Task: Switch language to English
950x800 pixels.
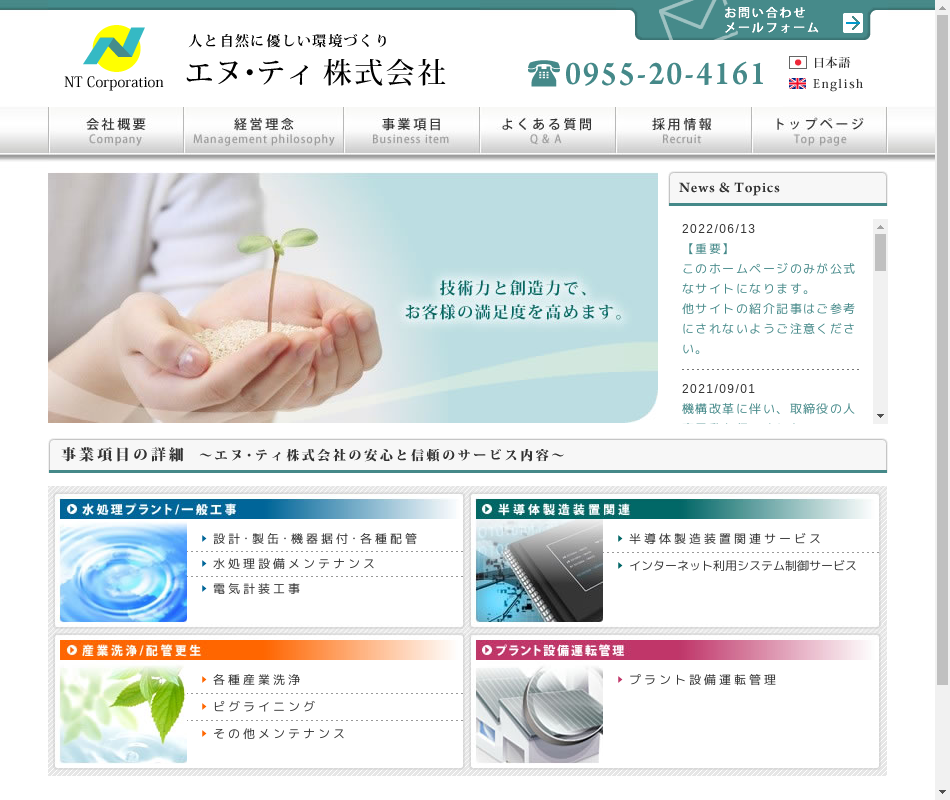Action: [837, 84]
